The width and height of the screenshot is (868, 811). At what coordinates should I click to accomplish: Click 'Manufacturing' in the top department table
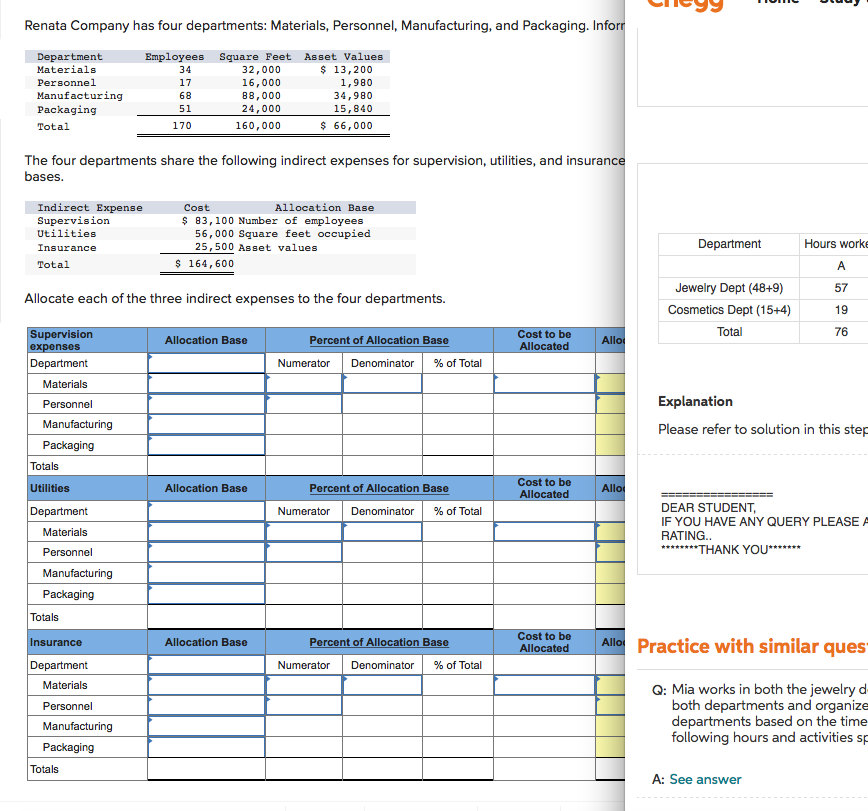click(x=80, y=96)
